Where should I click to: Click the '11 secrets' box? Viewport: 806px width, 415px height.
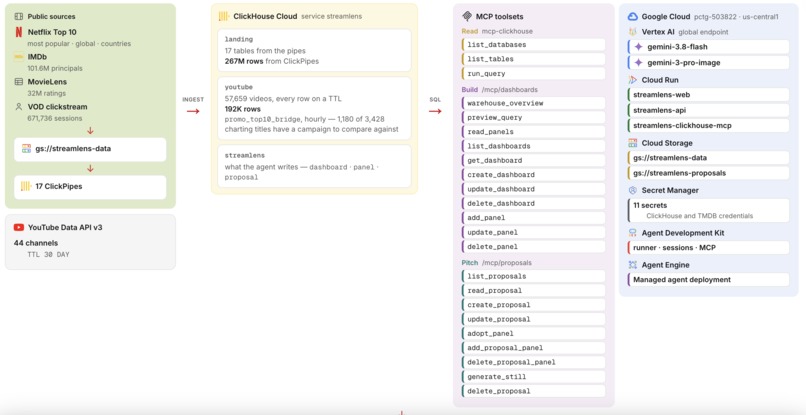pos(708,210)
